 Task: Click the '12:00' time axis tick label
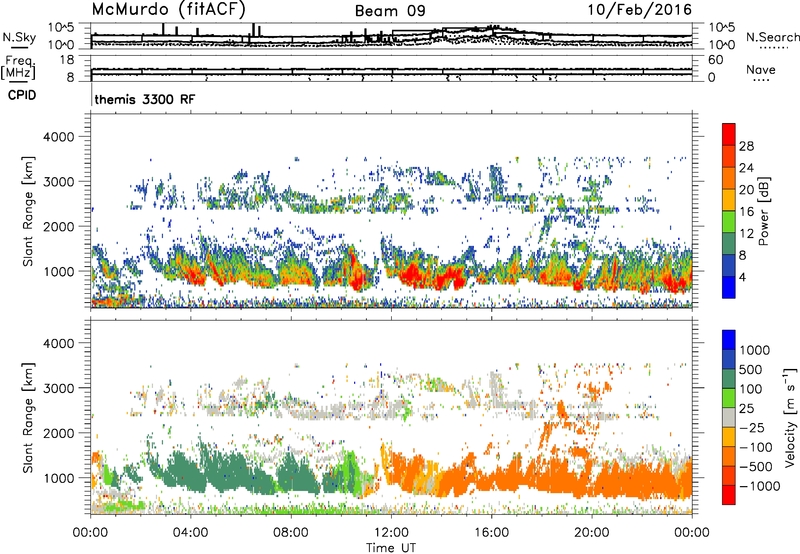pyautogui.click(x=391, y=533)
